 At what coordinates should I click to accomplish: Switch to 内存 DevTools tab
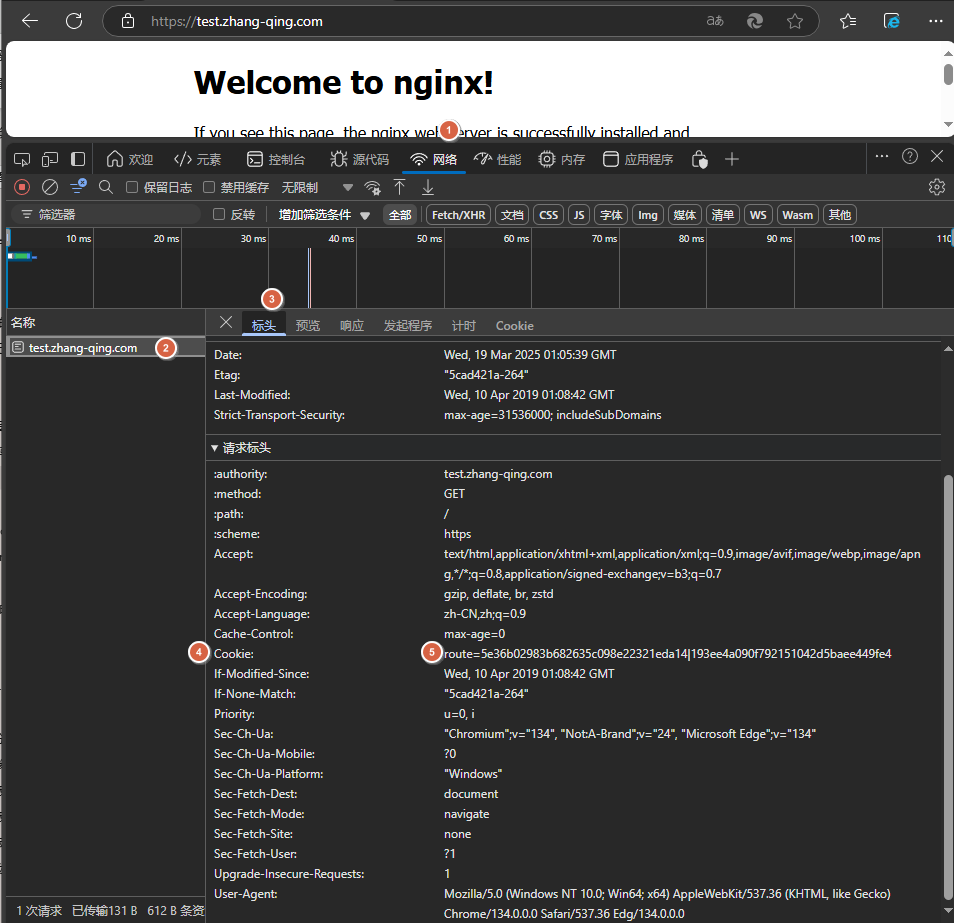point(562,159)
